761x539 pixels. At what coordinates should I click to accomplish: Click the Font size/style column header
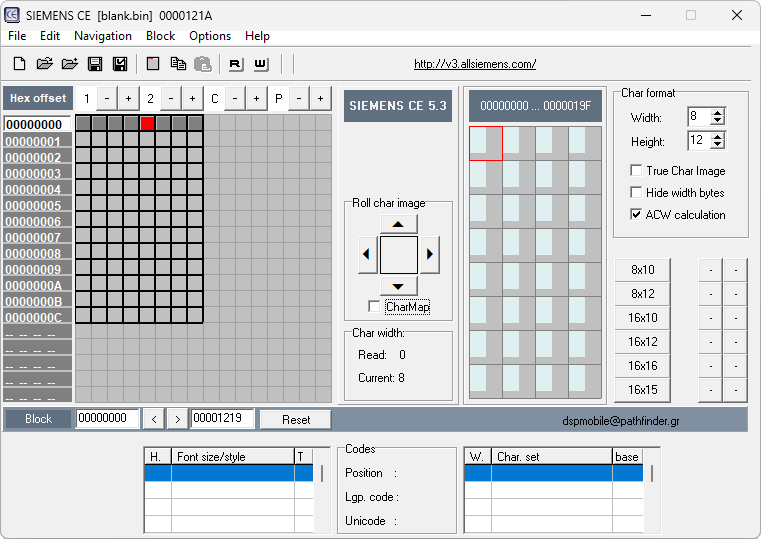click(233, 457)
